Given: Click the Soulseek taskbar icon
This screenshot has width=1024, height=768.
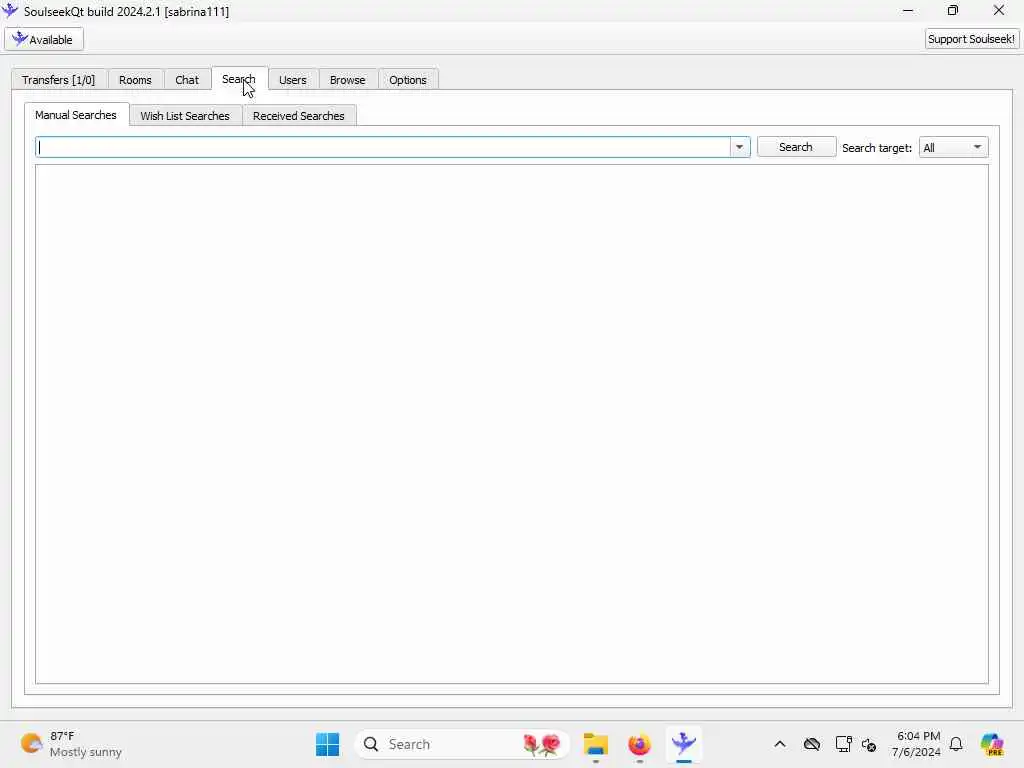Looking at the screenshot, I should coord(684,744).
